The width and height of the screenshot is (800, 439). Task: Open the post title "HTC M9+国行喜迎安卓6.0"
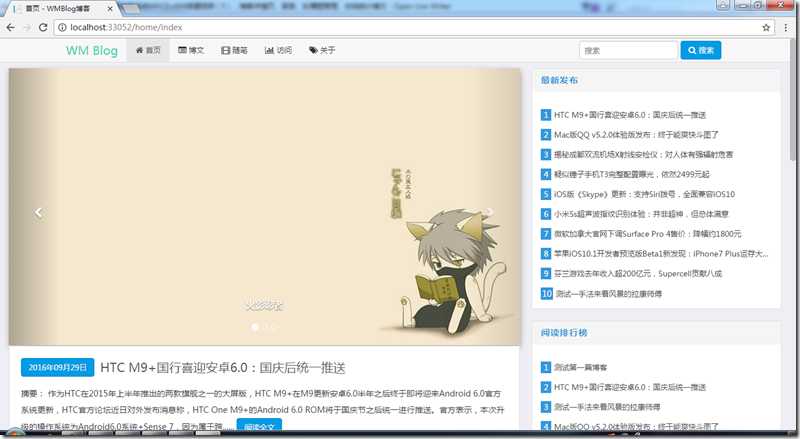(x=223, y=368)
